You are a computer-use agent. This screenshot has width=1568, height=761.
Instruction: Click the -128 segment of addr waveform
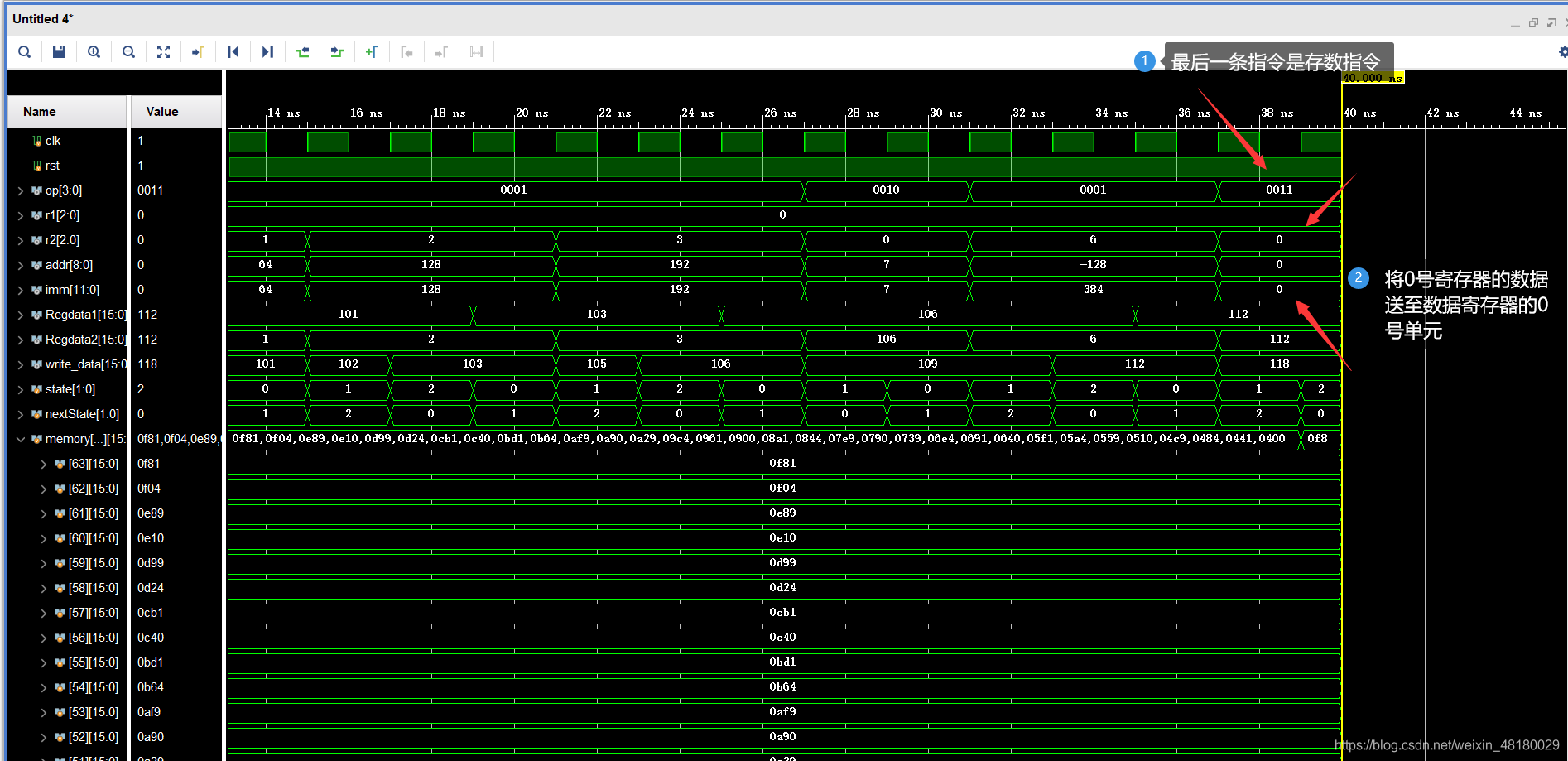[1093, 264]
